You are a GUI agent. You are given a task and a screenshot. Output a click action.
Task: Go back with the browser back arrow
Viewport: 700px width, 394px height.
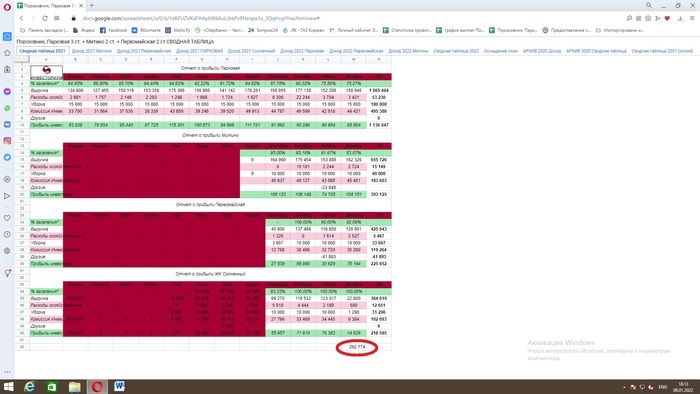tap(21, 18)
